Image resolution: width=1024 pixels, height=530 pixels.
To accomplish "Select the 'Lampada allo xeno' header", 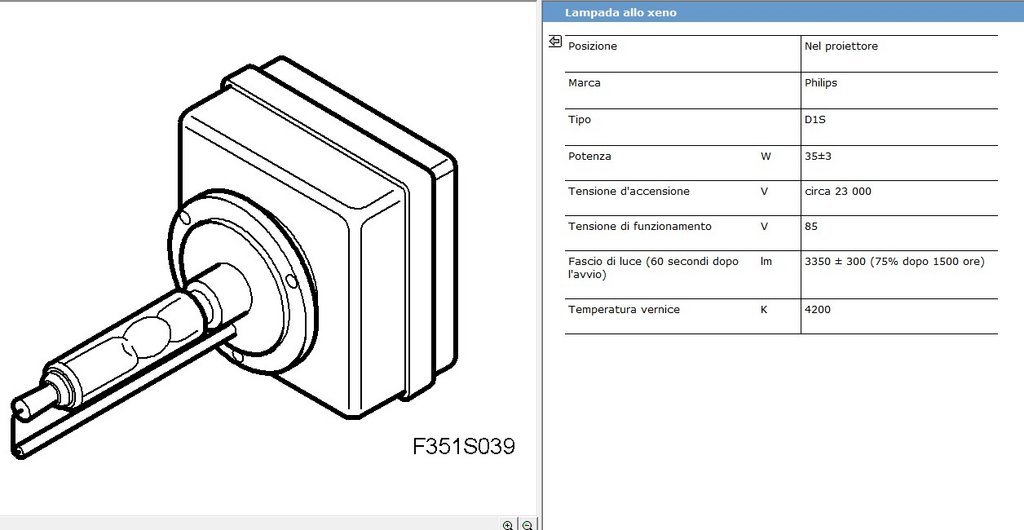I will (620, 12).
